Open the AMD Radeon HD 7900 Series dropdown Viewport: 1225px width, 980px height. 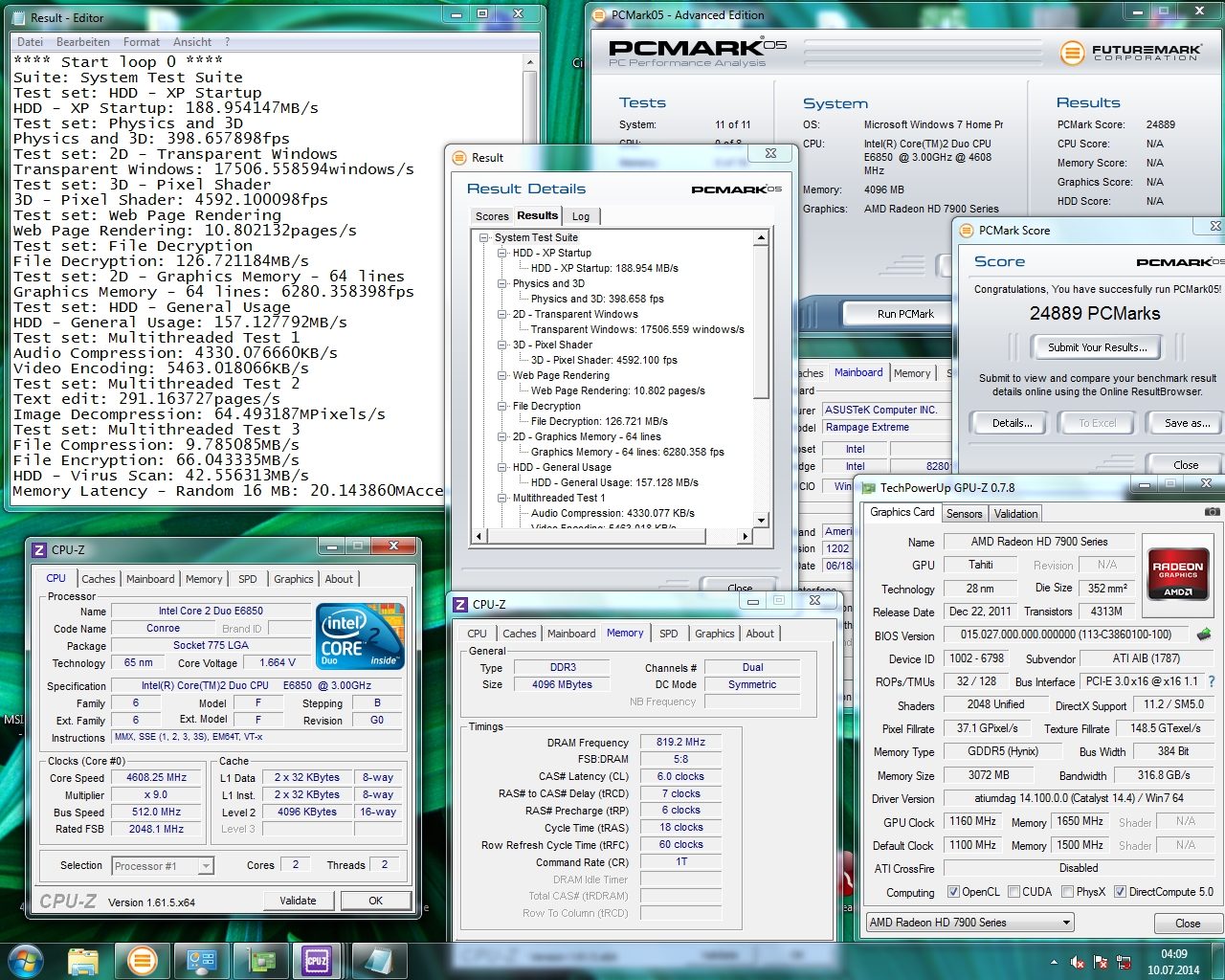click(969, 923)
